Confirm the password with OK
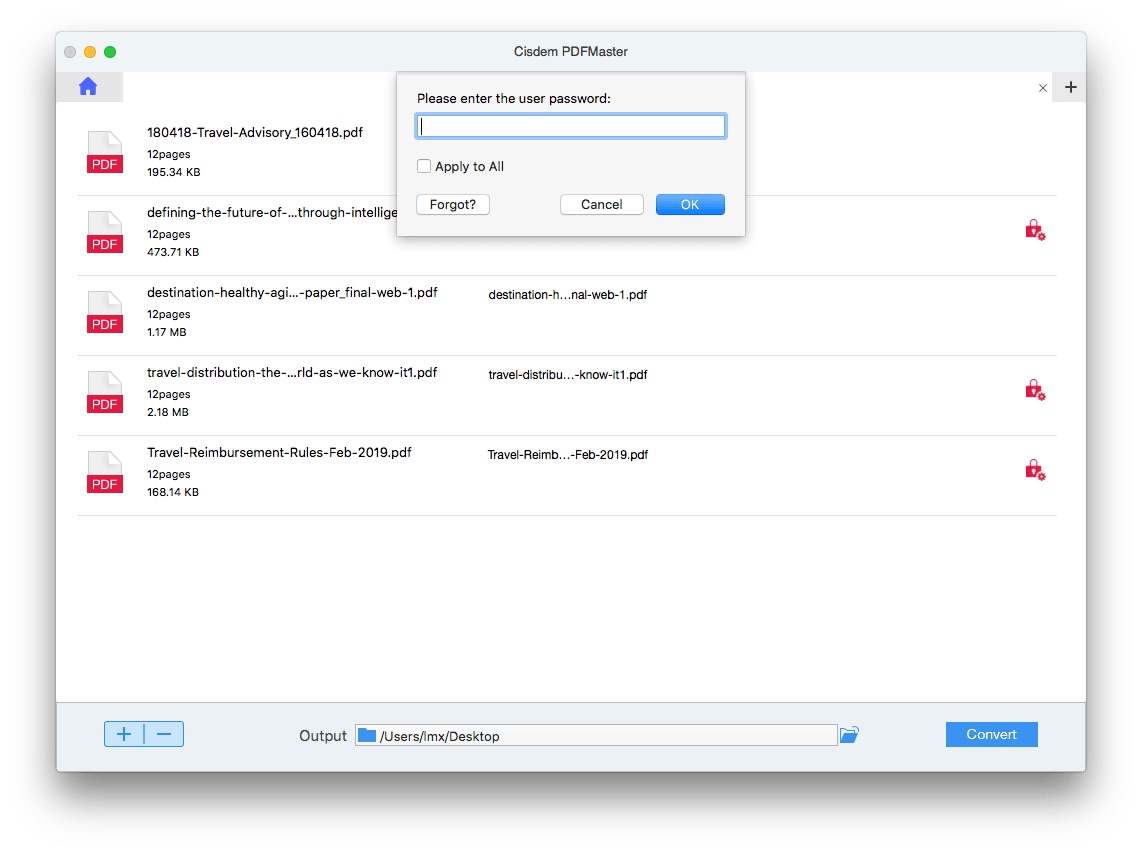1142x852 pixels. click(690, 205)
